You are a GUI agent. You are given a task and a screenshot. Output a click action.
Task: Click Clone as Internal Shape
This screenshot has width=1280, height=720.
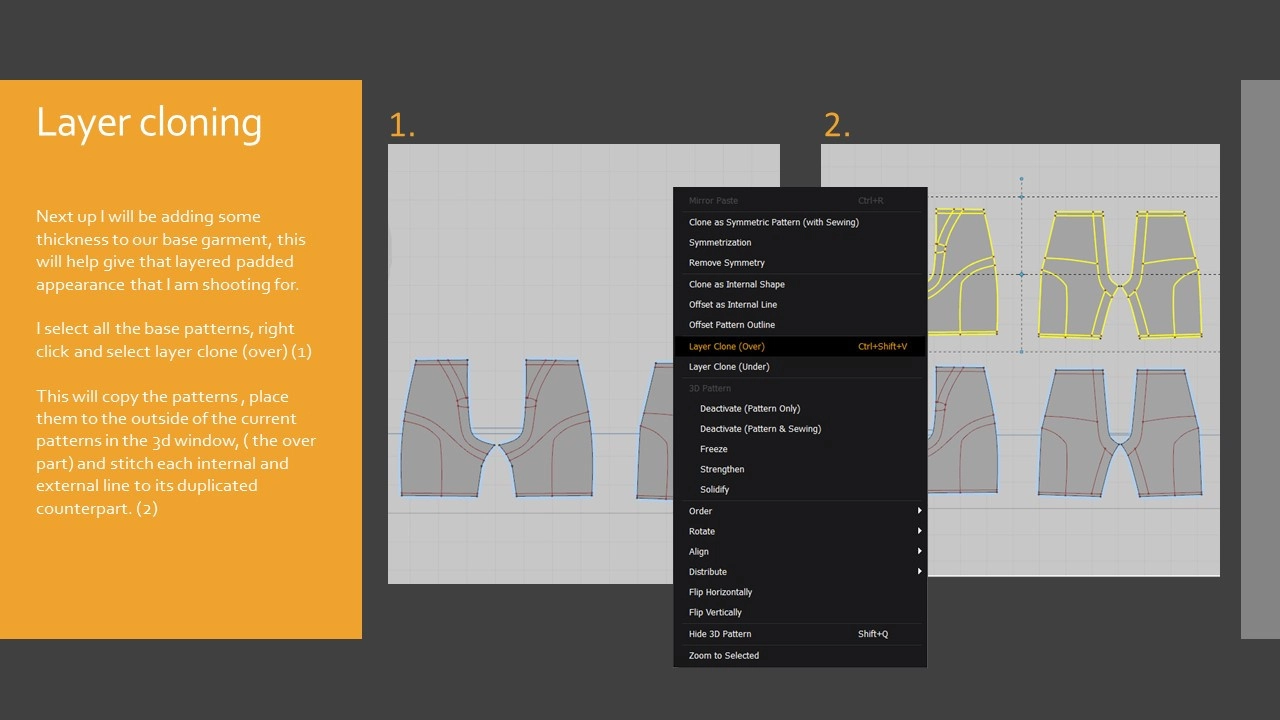[736, 284]
